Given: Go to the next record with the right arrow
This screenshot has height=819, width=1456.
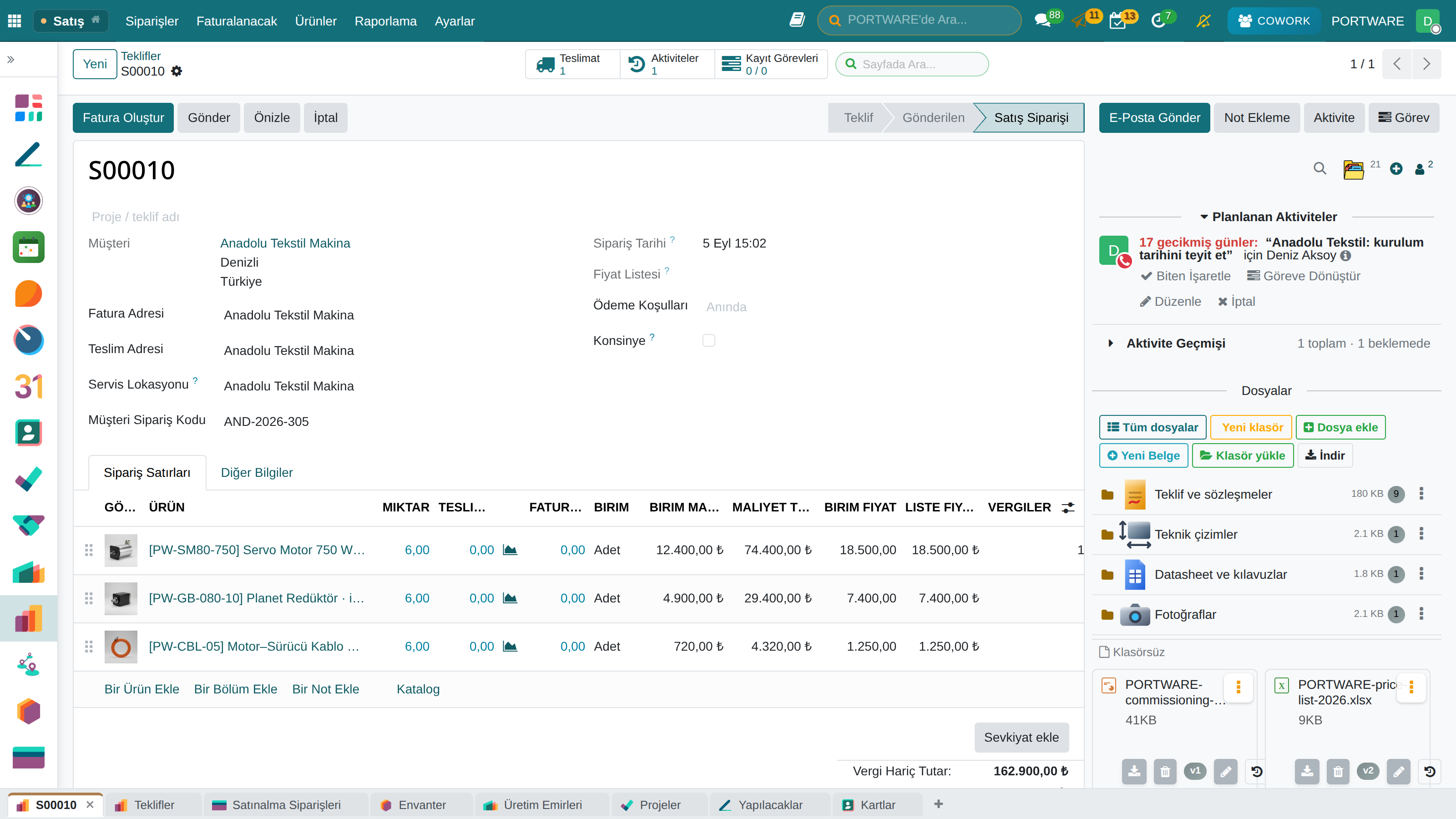Looking at the screenshot, I should 1426,64.
